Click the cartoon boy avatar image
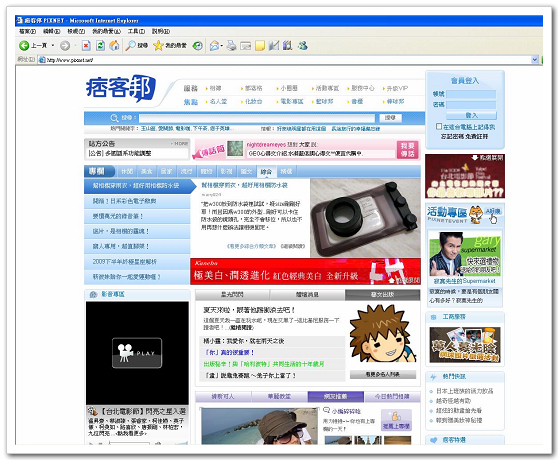This screenshot has width=558, height=460. [x=383, y=334]
